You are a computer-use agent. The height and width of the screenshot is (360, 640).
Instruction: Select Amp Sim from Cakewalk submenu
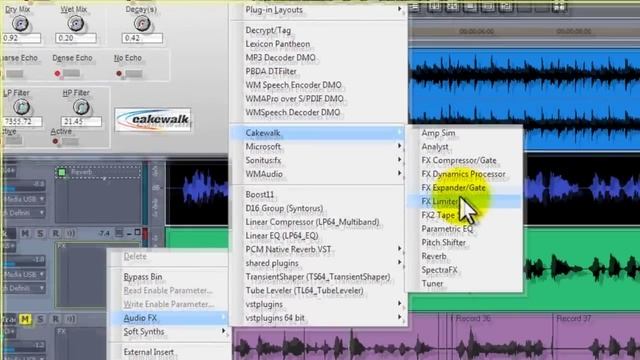[x=464, y=133]
